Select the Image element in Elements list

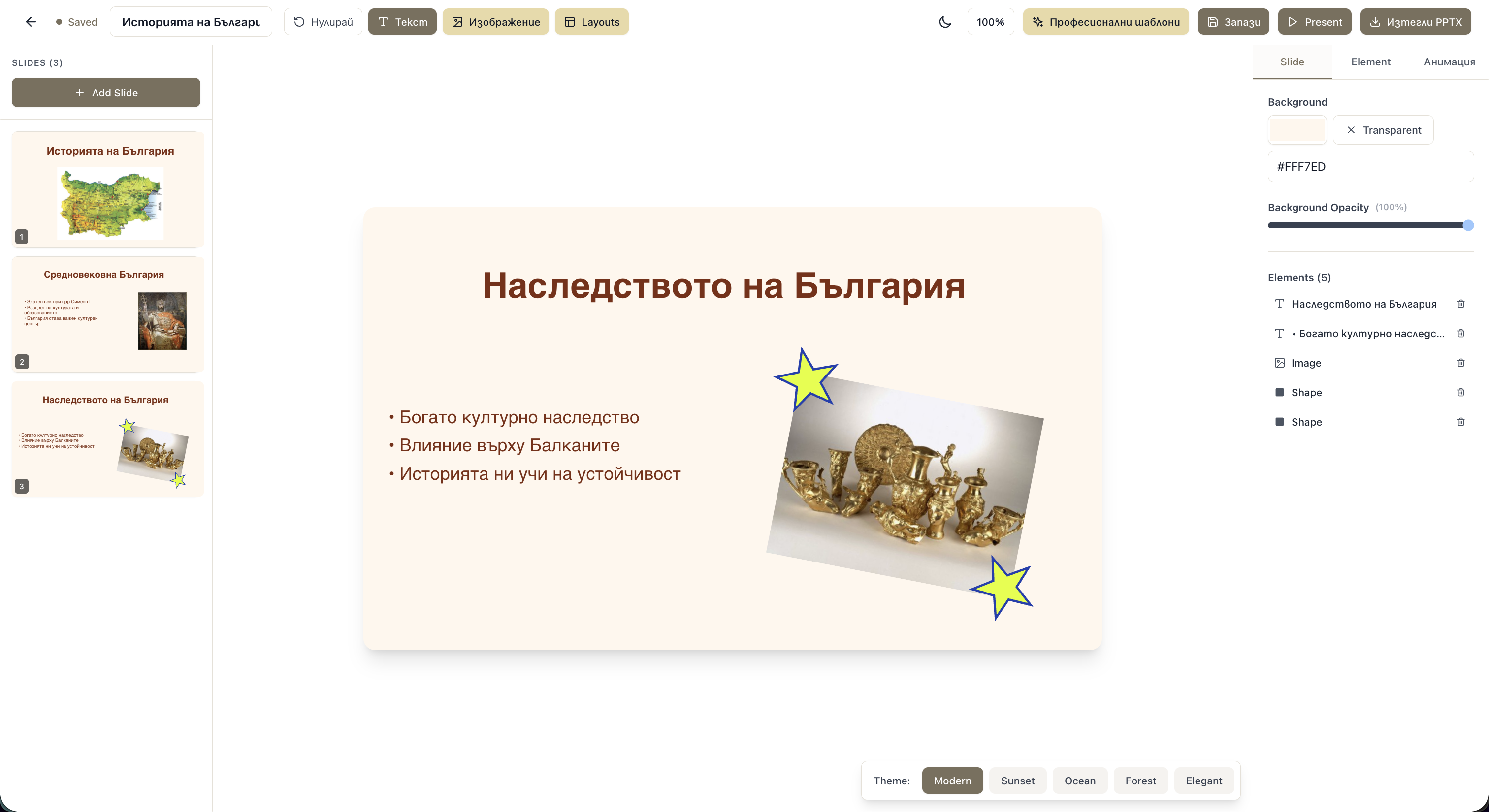click(1306, 363)
